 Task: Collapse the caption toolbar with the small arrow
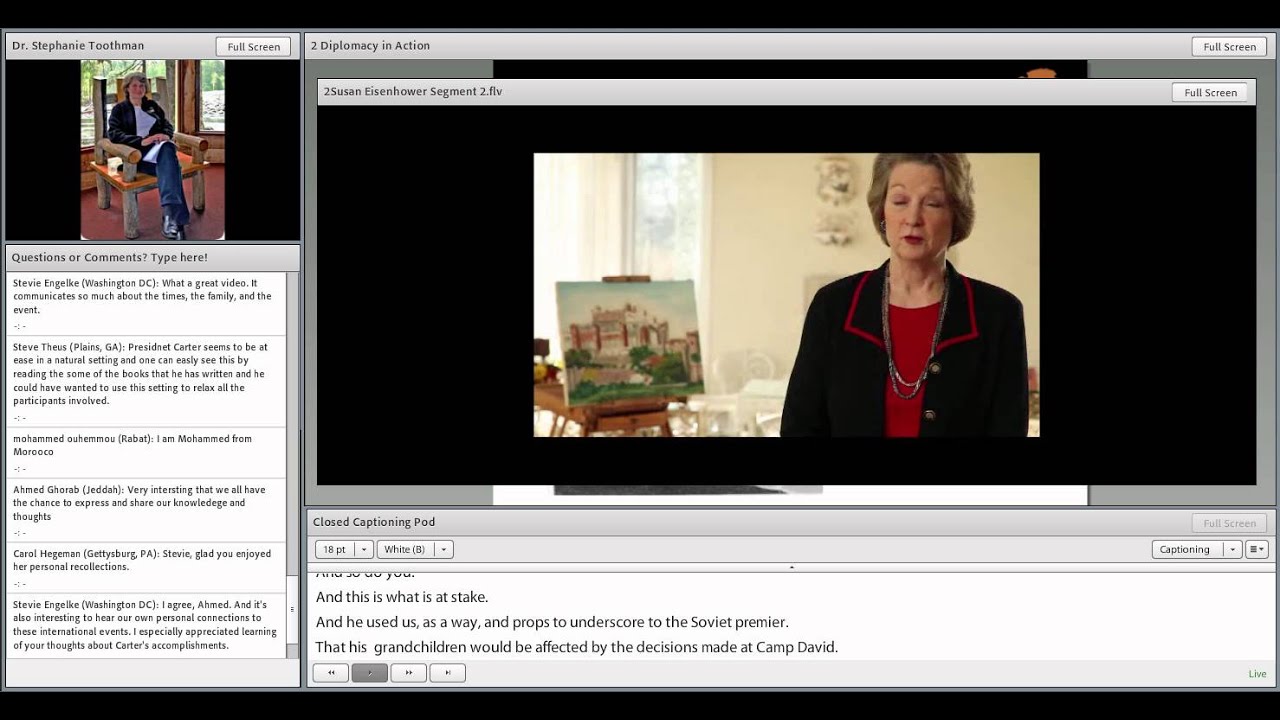pos(791,567)
